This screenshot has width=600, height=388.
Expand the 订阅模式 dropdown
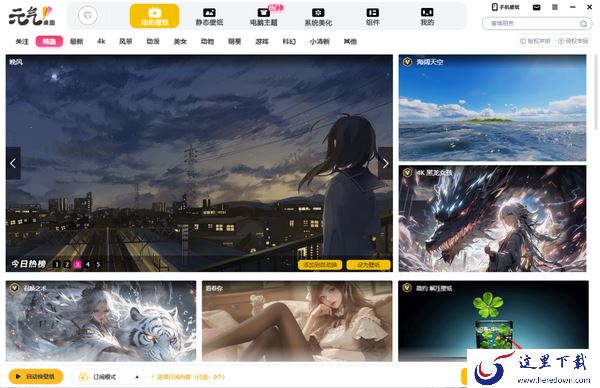coord(108,377)
